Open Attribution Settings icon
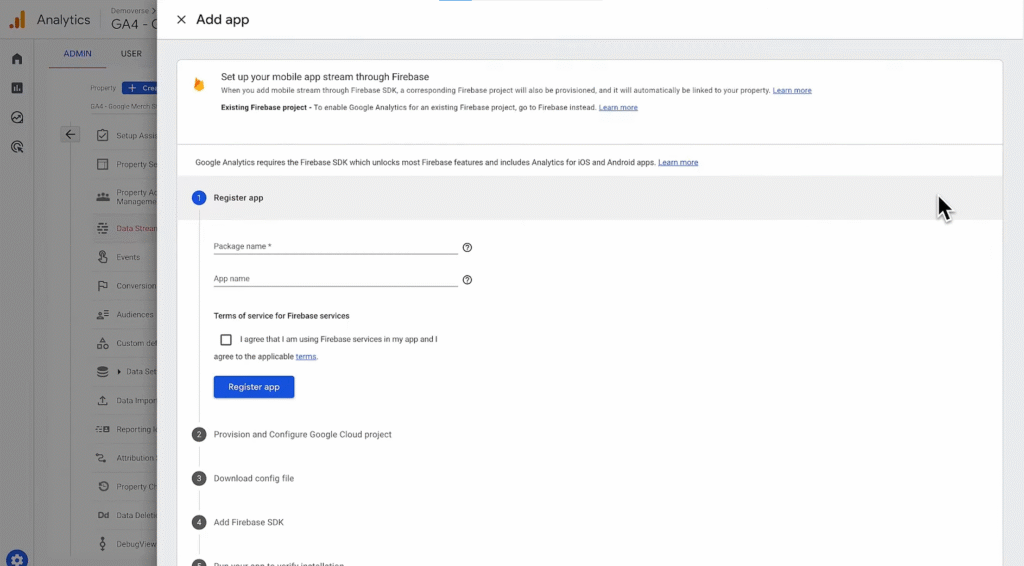The height and width of the screenshot is (566, 1024). coord(101,458)
